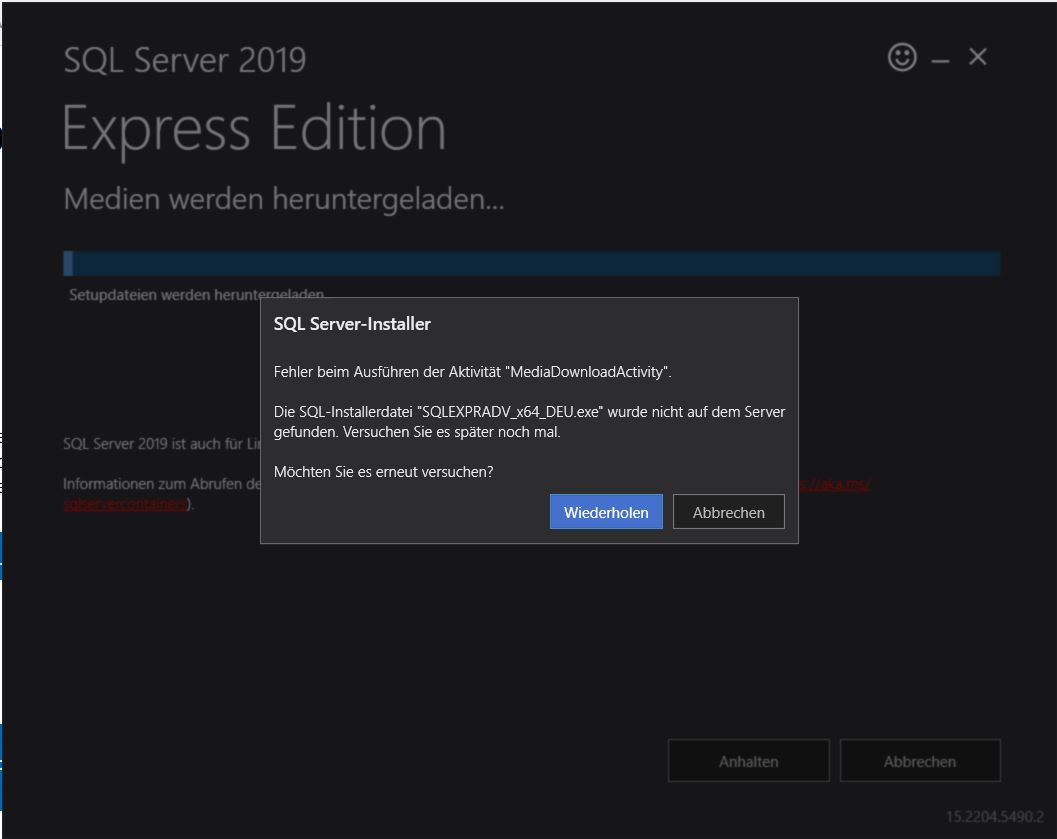Click the media download progress bar

[532, 263]
